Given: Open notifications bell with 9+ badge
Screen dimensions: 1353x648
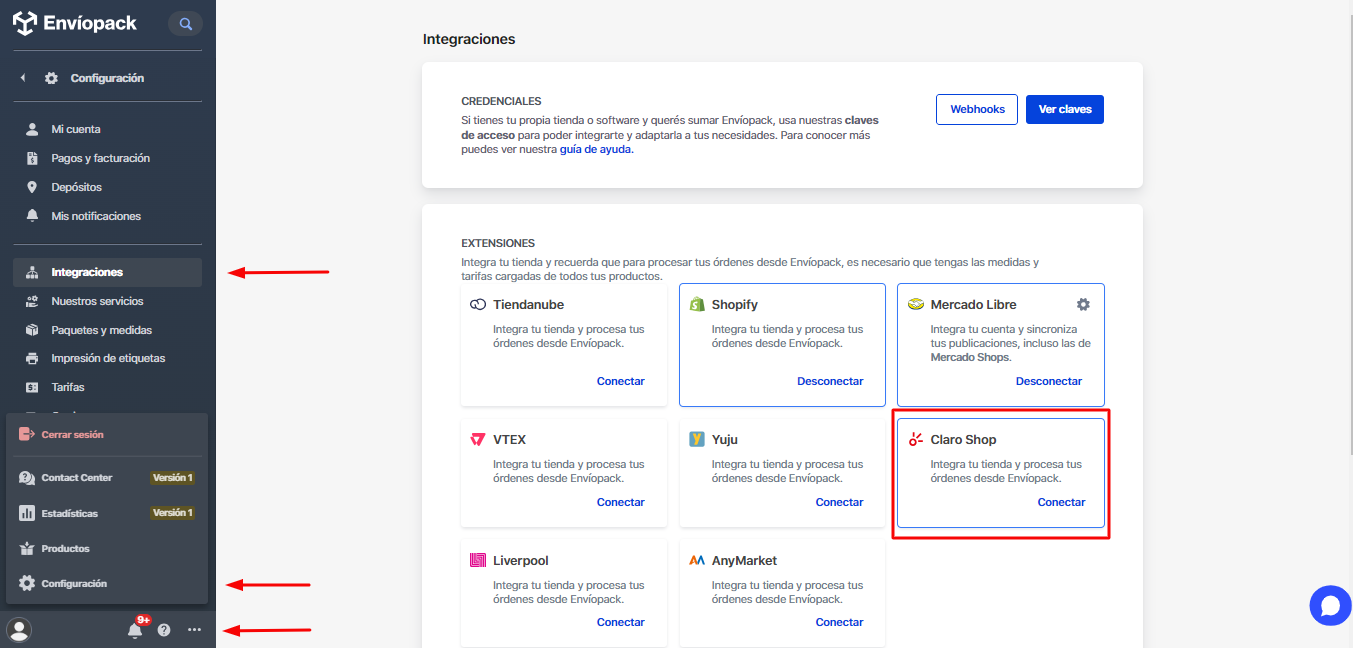Looking at the screenshot, I should [x=135, y=629].
